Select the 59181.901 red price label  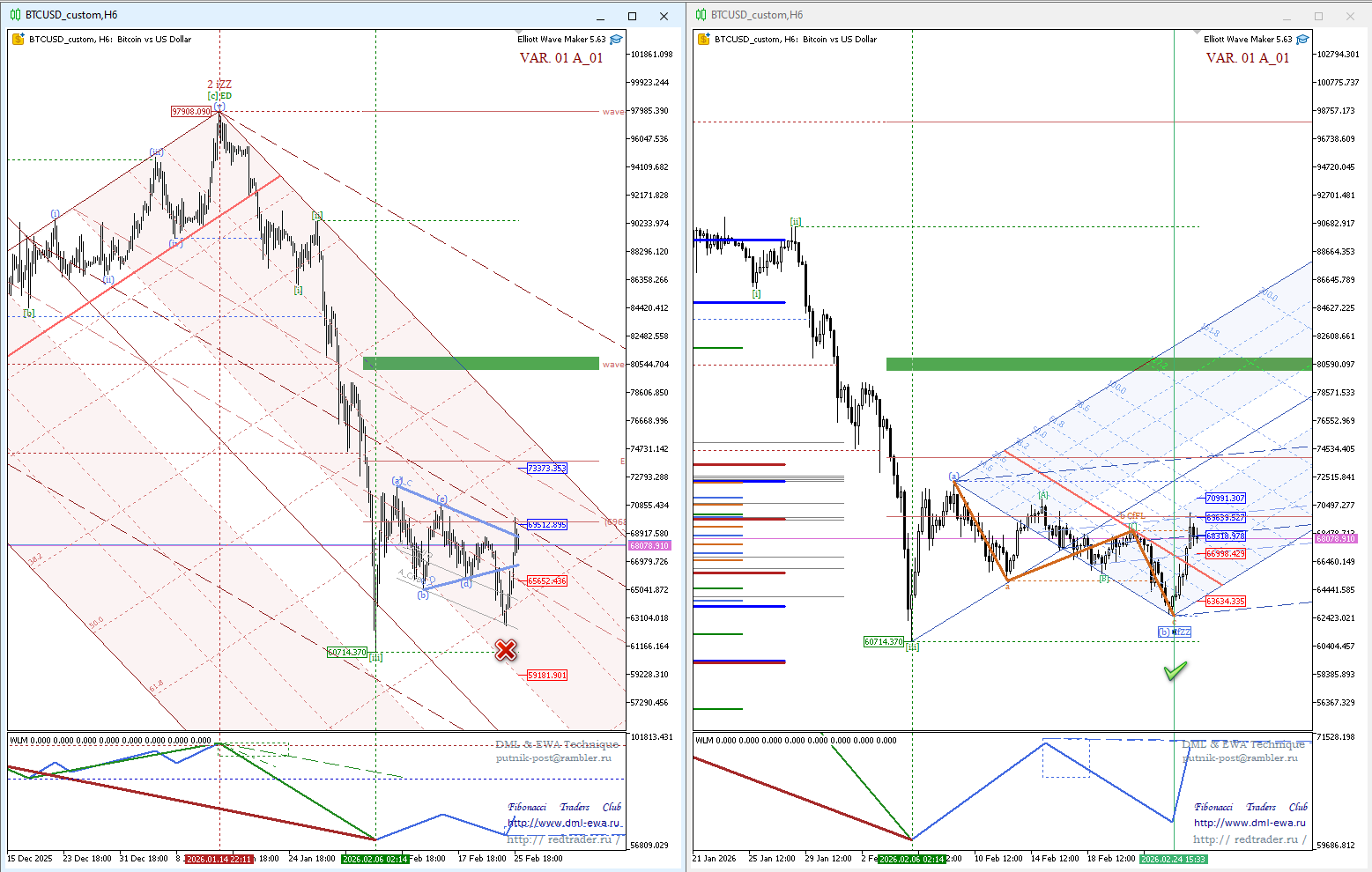click(546, 676)
